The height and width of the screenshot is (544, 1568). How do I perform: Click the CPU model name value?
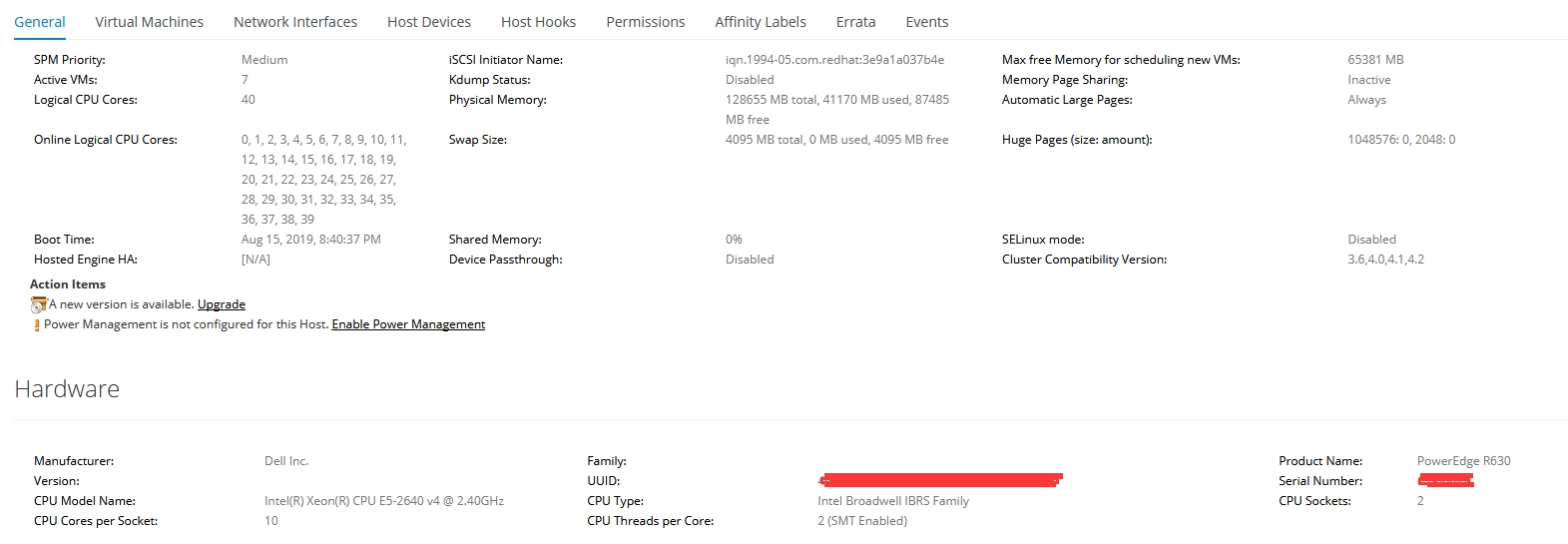(x=384, y=501)
